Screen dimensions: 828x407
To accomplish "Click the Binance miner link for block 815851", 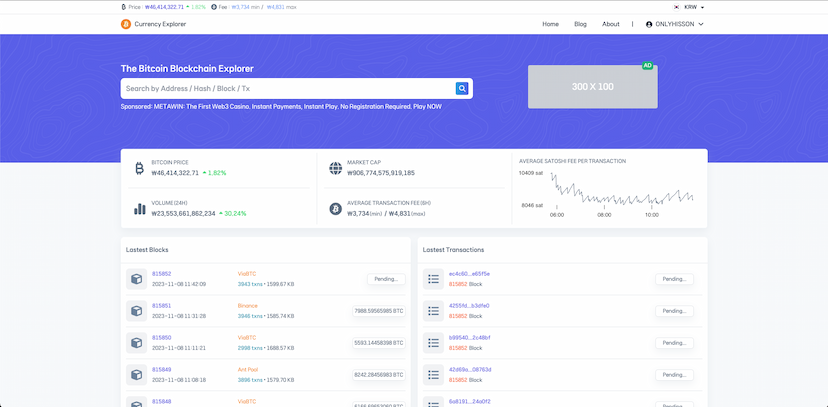I will [248, 306].
